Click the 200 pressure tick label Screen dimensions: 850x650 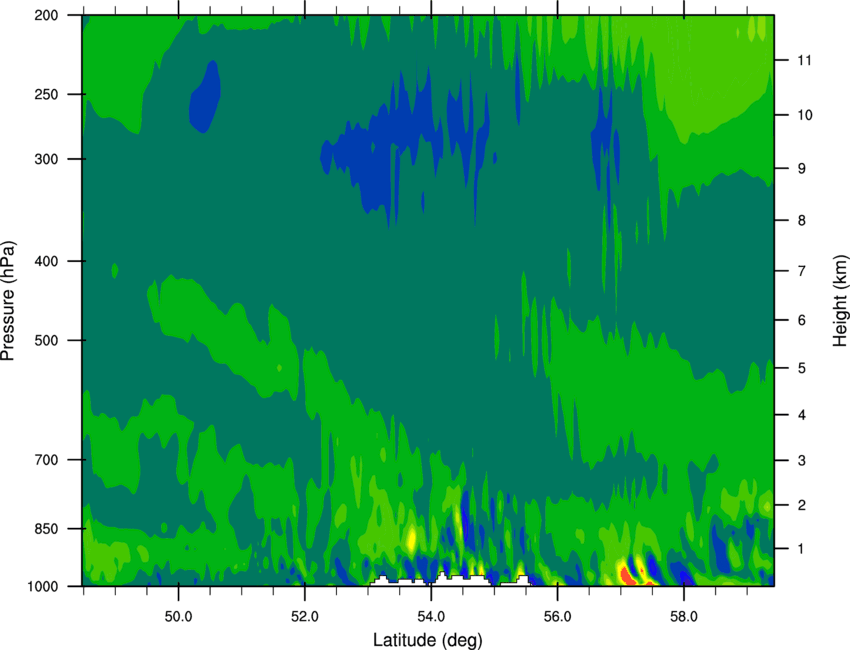(x=47, y=16)
